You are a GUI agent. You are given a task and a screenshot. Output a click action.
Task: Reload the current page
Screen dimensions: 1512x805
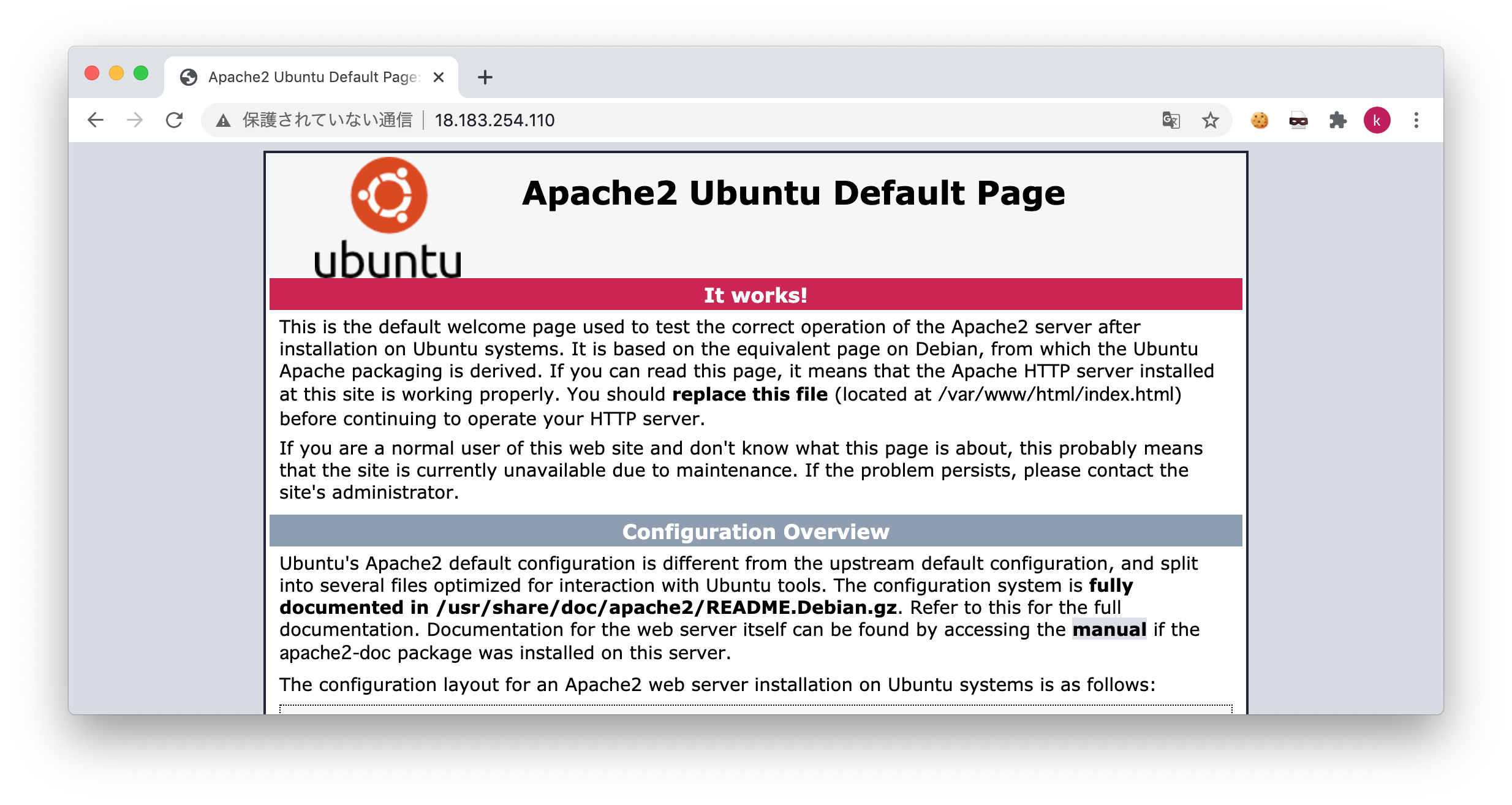click(x=174, y=120)
